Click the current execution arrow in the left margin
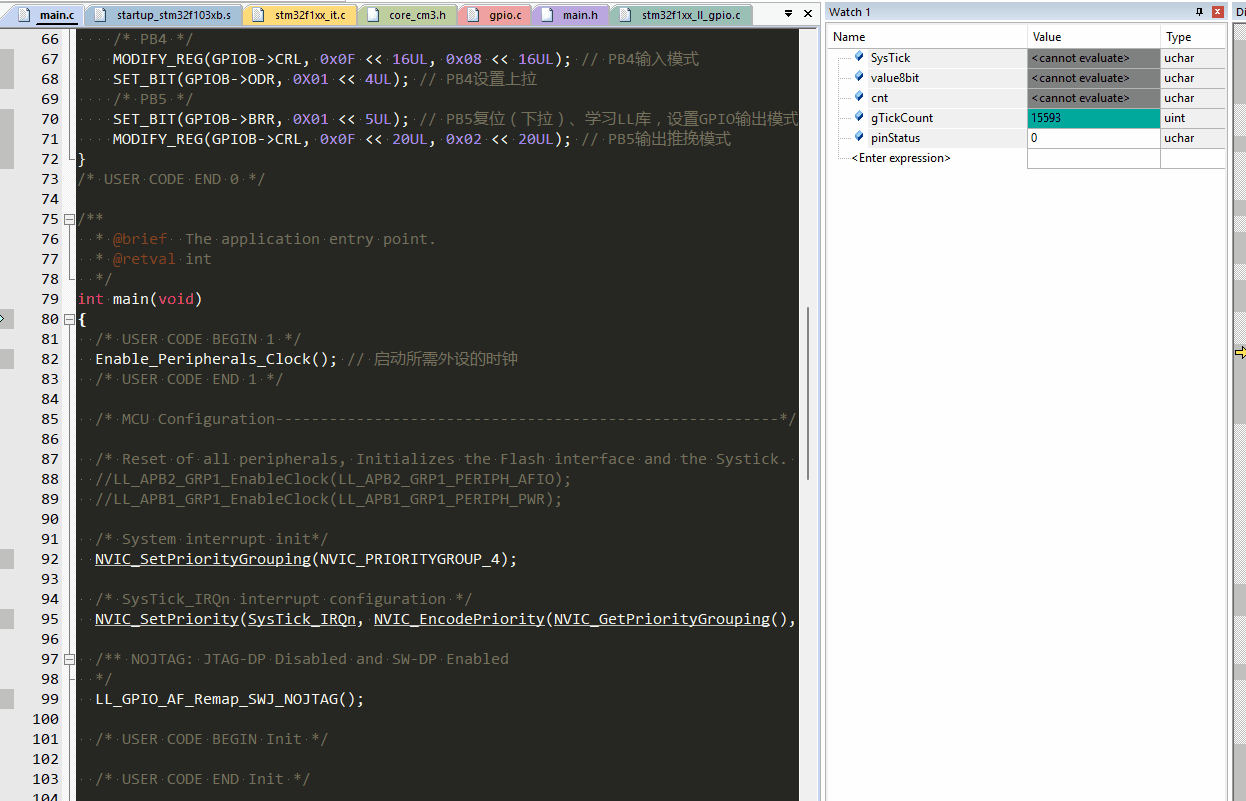The width and height of the screenshot is (1246, 801). (4, 318)
